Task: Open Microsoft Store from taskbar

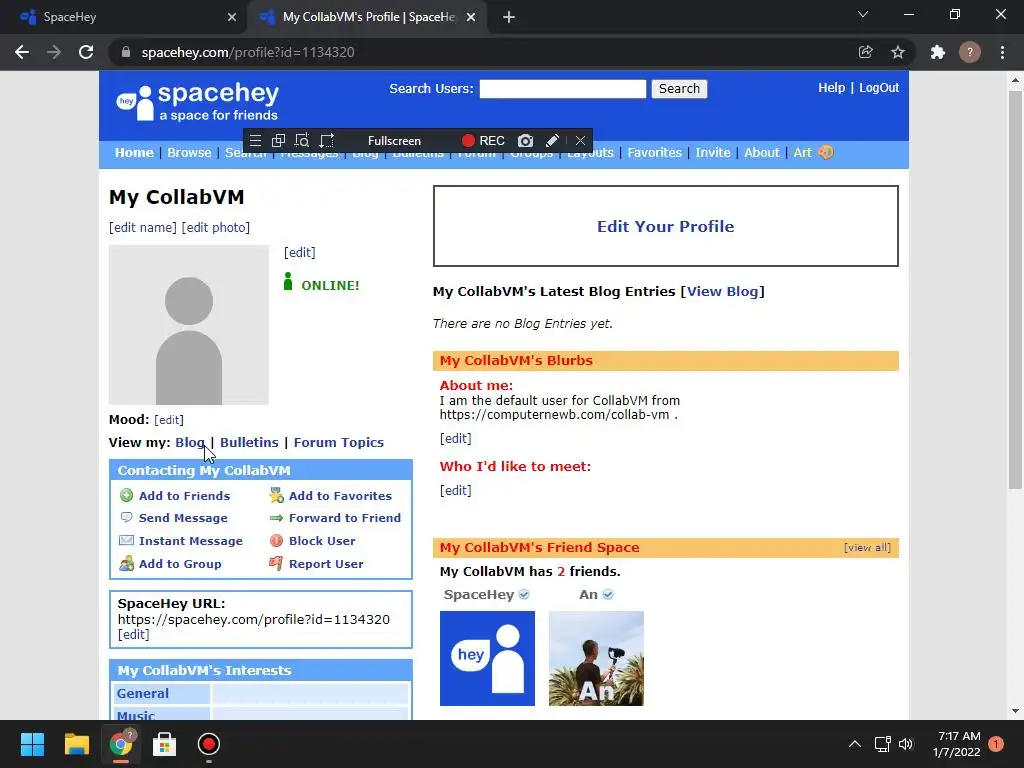Action: (x=164, y=744)
